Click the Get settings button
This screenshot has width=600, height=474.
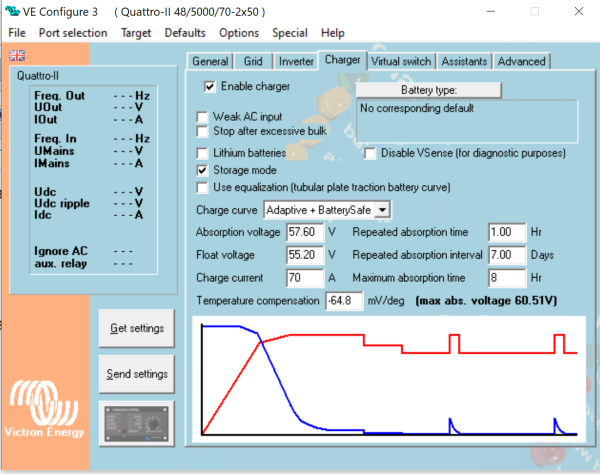[x=137, y=328]
